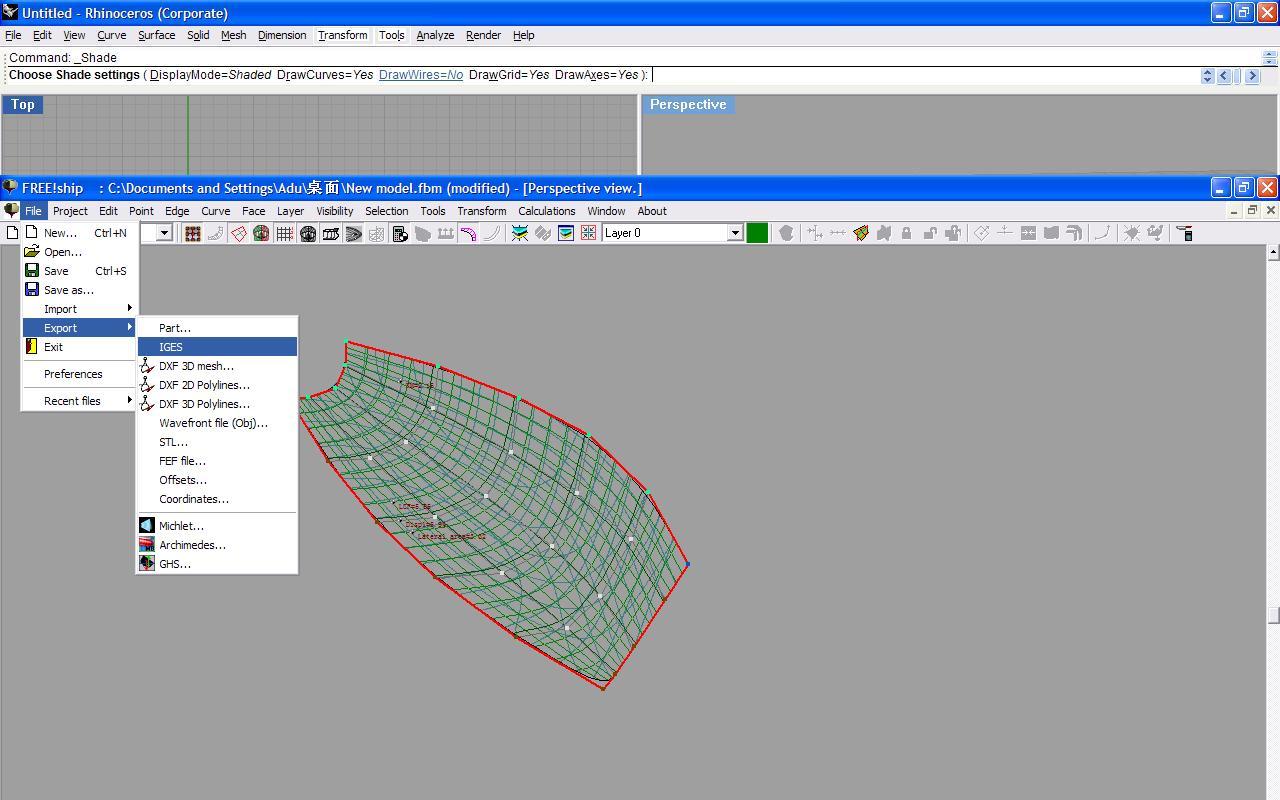This screenshot has height=800, width=1280.
Task: Click the hydrostatics calculator icon
Action: (400, 233)
